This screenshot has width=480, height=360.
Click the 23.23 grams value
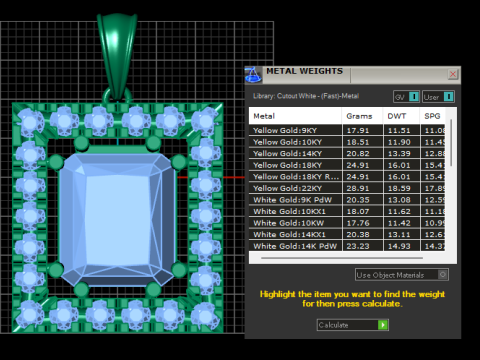click(x=358, y=246)
